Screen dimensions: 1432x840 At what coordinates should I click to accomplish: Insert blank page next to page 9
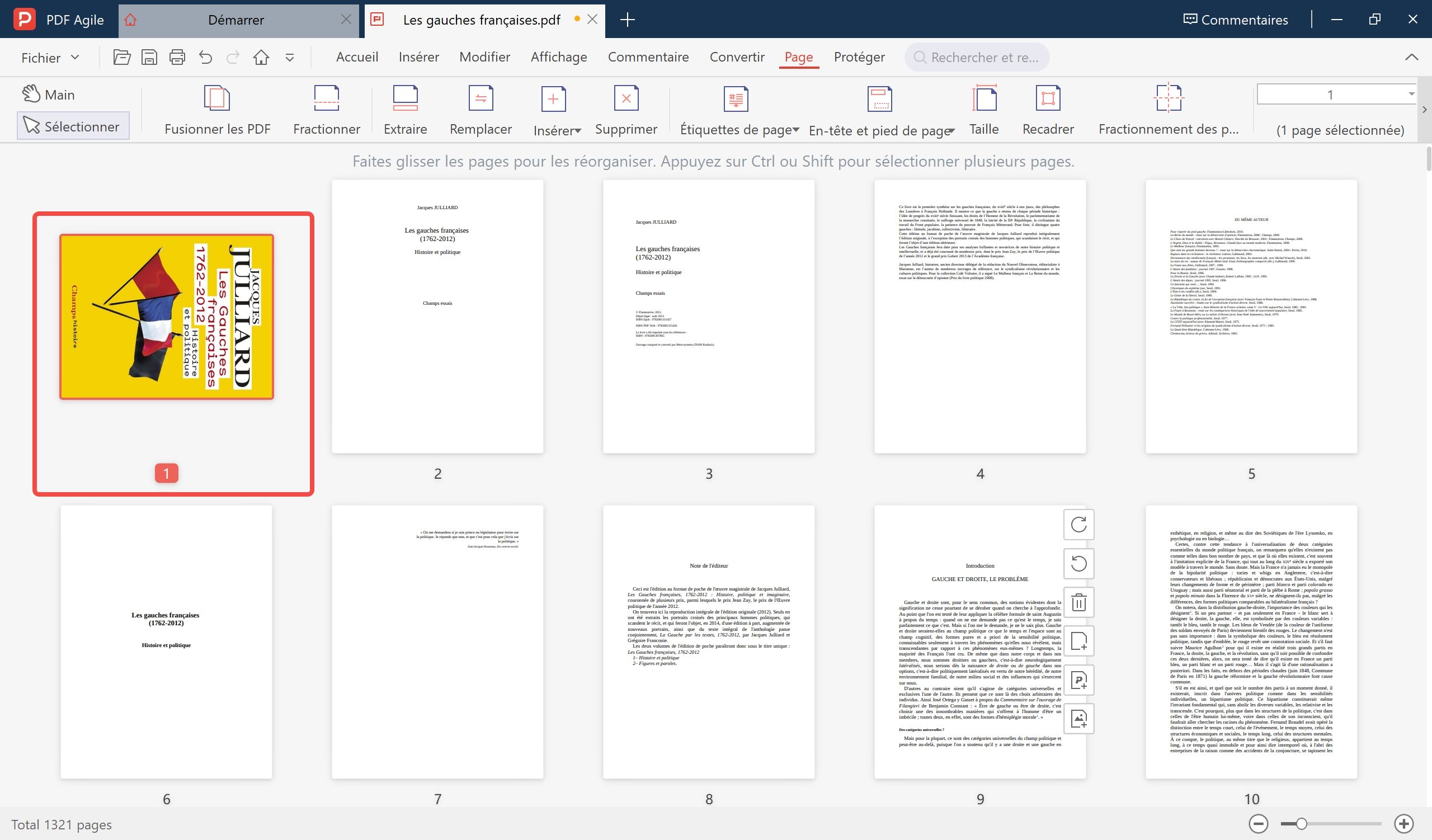click(1078, 641)
